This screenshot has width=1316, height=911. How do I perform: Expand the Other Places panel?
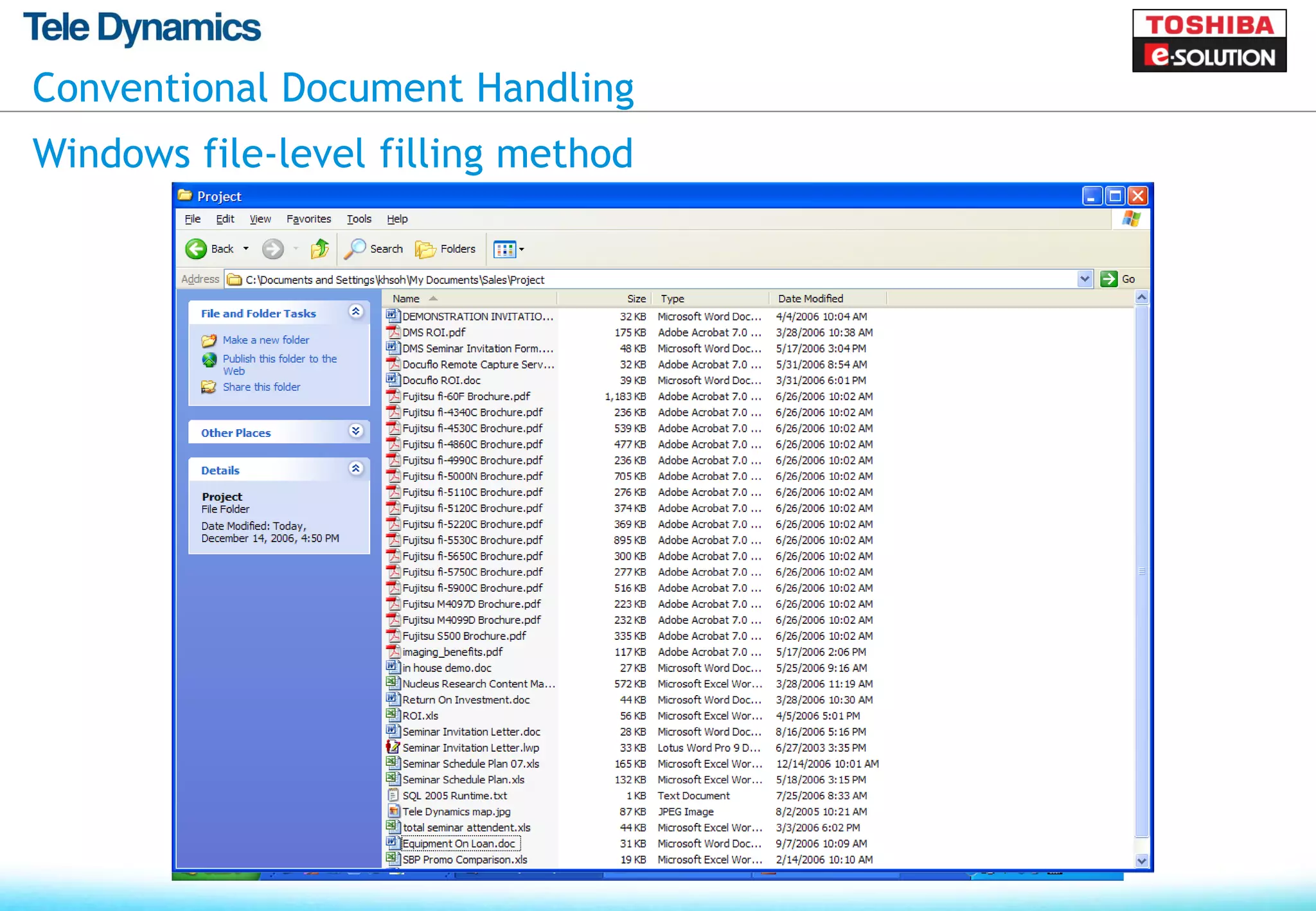pos(355,431)
